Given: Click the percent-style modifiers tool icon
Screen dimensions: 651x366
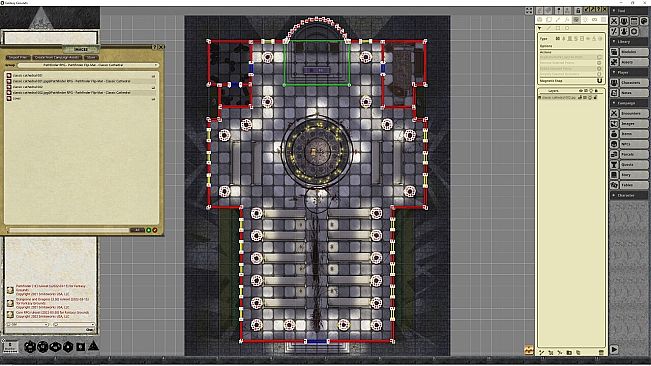Looking at the screenshot, I should pyautogui.click(x=614, y=31).
